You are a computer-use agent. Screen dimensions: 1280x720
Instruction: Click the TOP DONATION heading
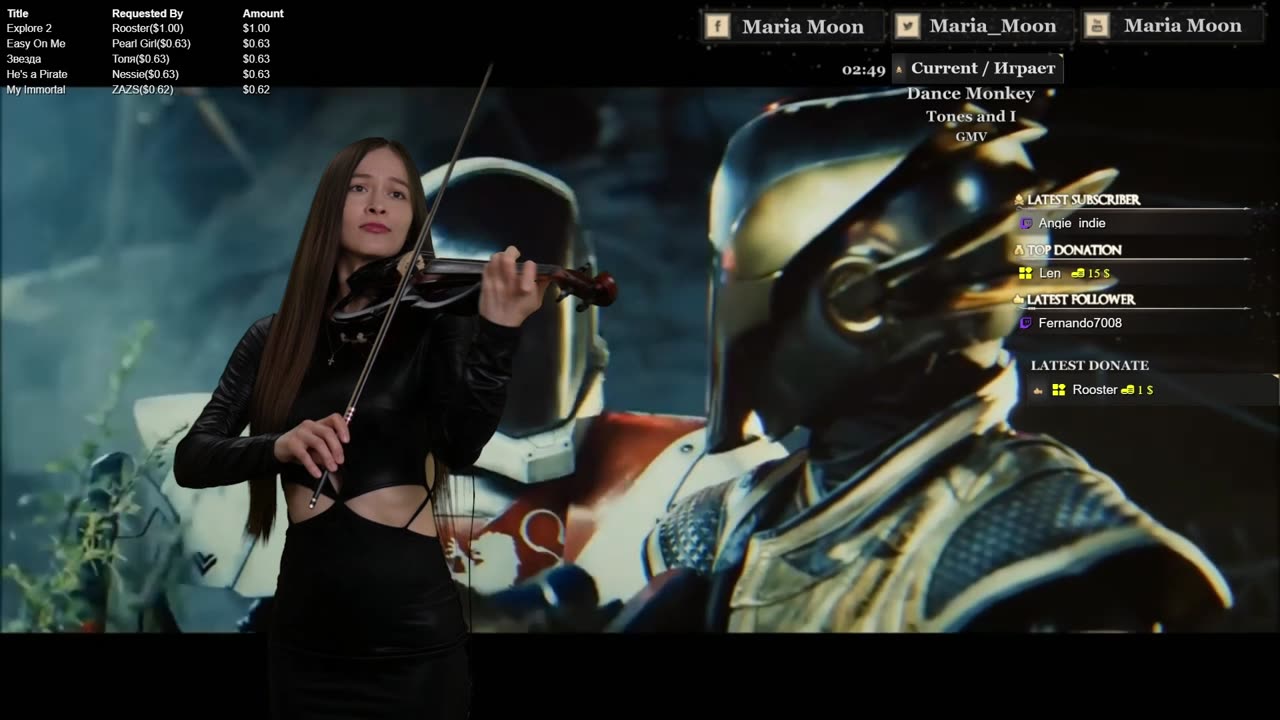click(x=1075, y=250)
